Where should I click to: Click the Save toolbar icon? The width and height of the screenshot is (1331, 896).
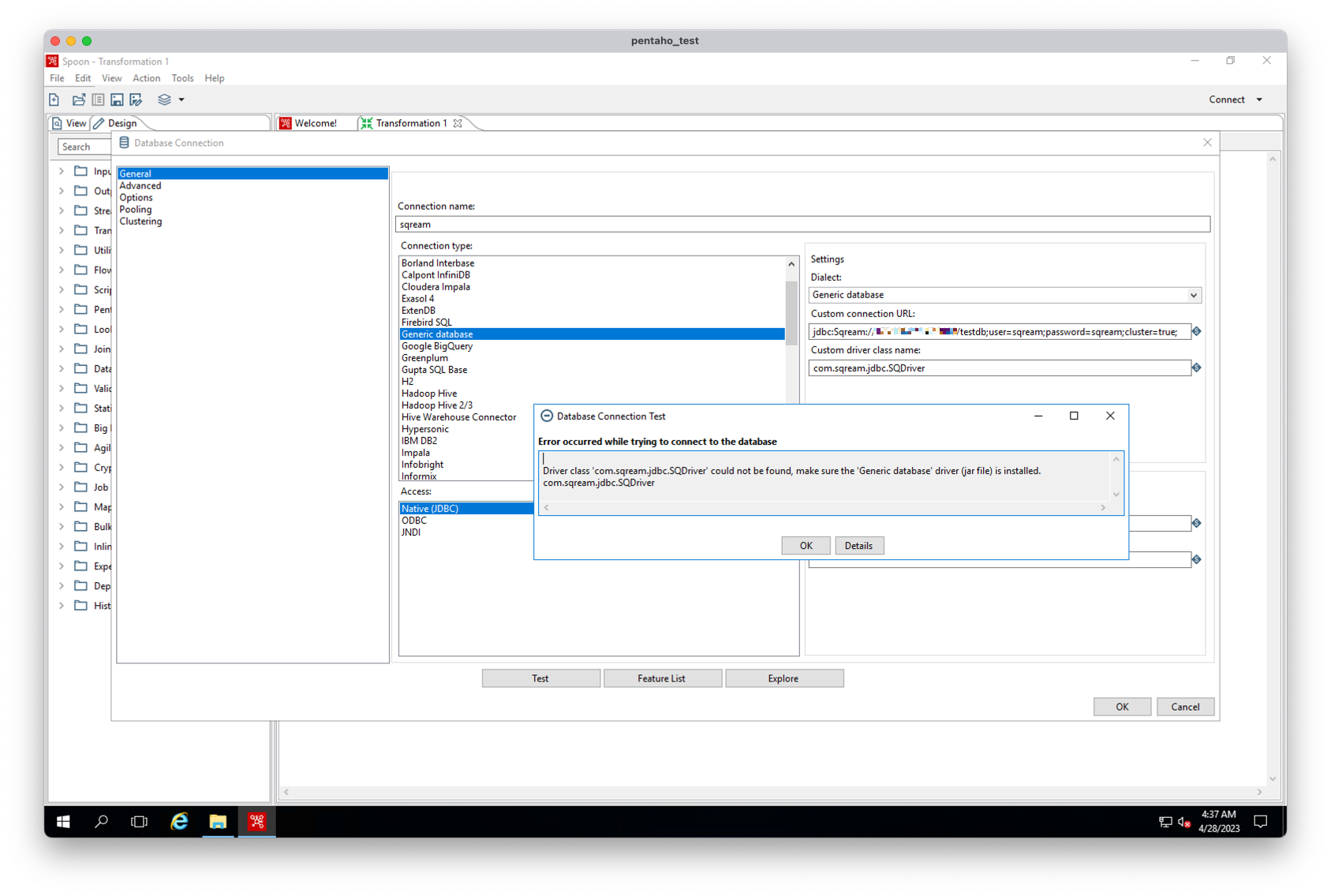point(117,99)
